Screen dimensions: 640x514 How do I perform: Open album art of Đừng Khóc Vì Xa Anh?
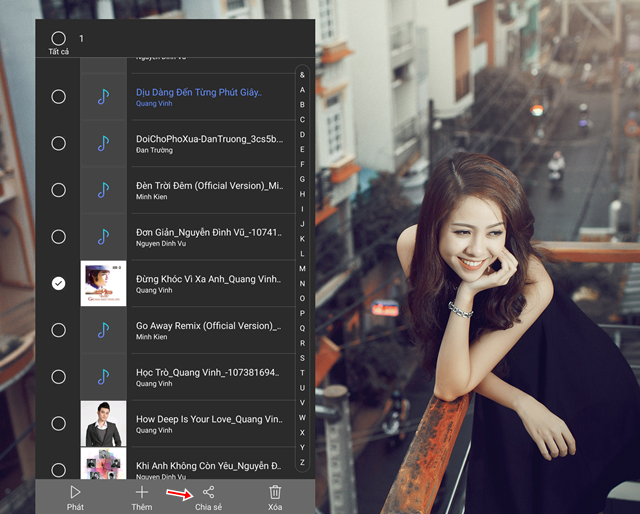tap(103, 283)
